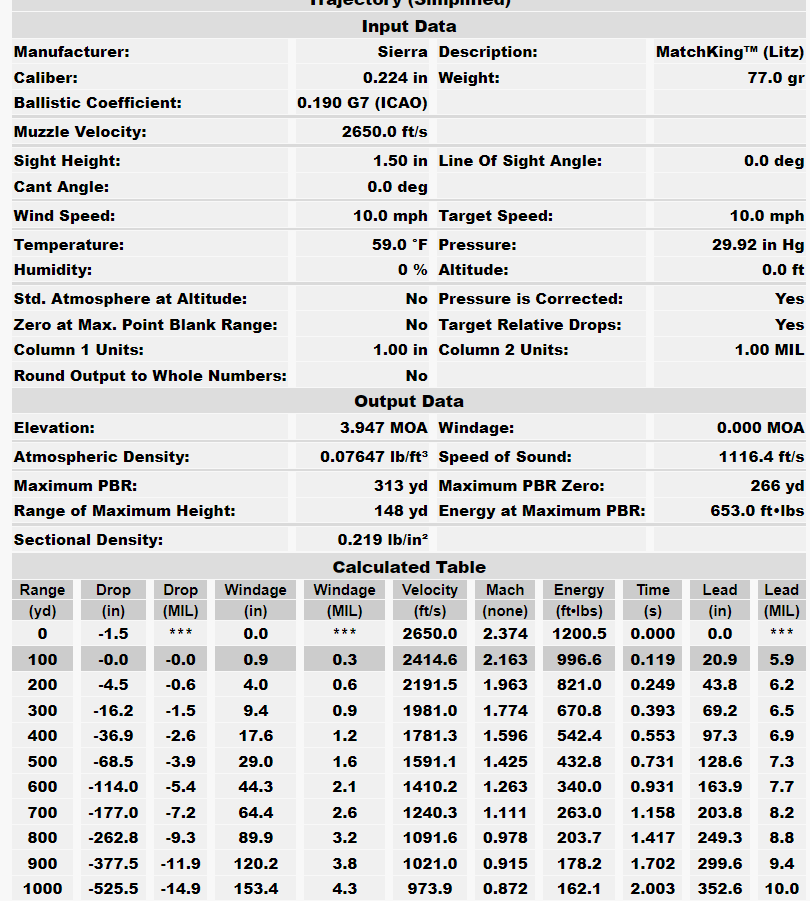
Task: Select the range cell "600"
Action: coord(43,787)
